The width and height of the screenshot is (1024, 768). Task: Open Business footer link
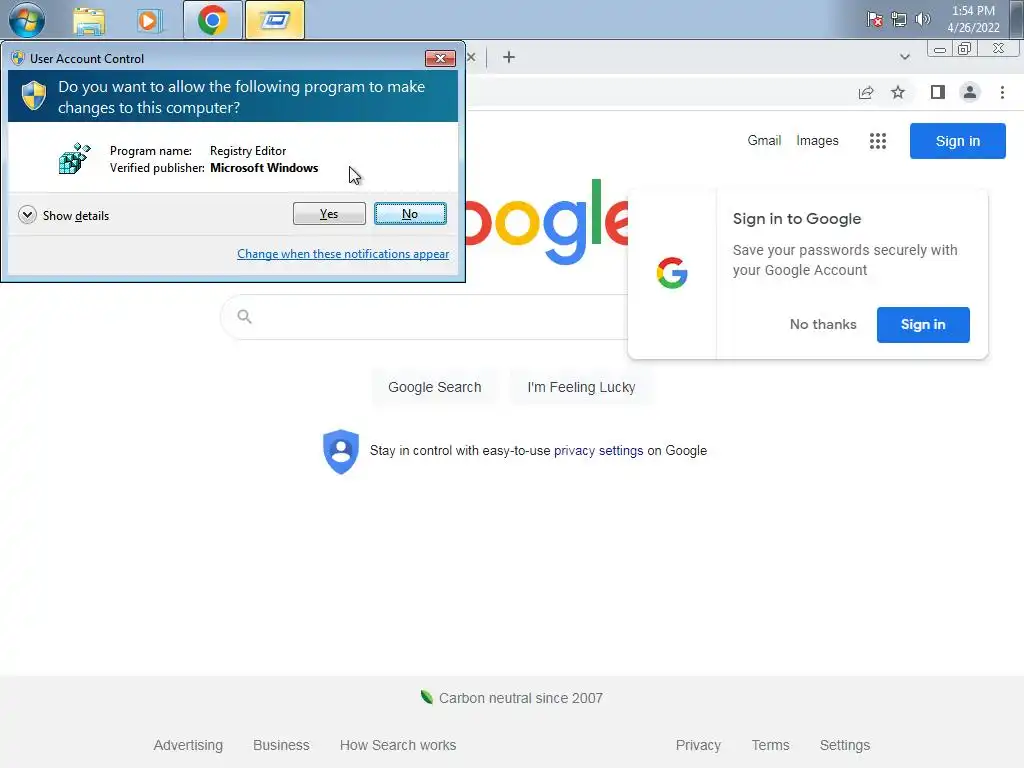[x=281, y=745]
